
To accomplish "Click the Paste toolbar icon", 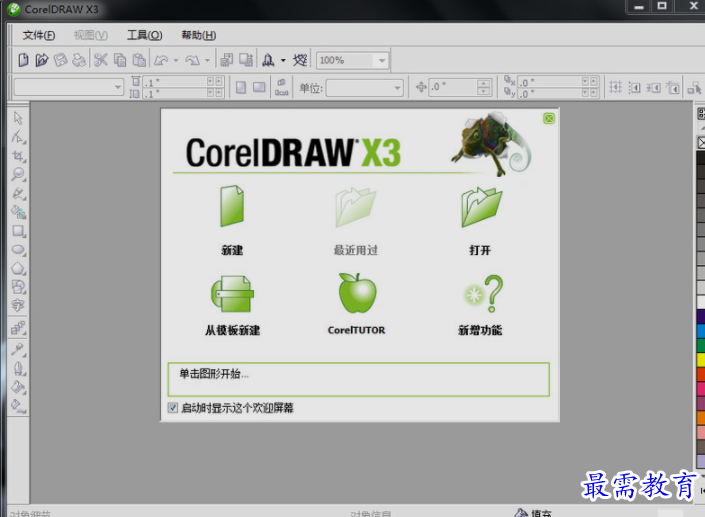I will (x=139, y=60).
